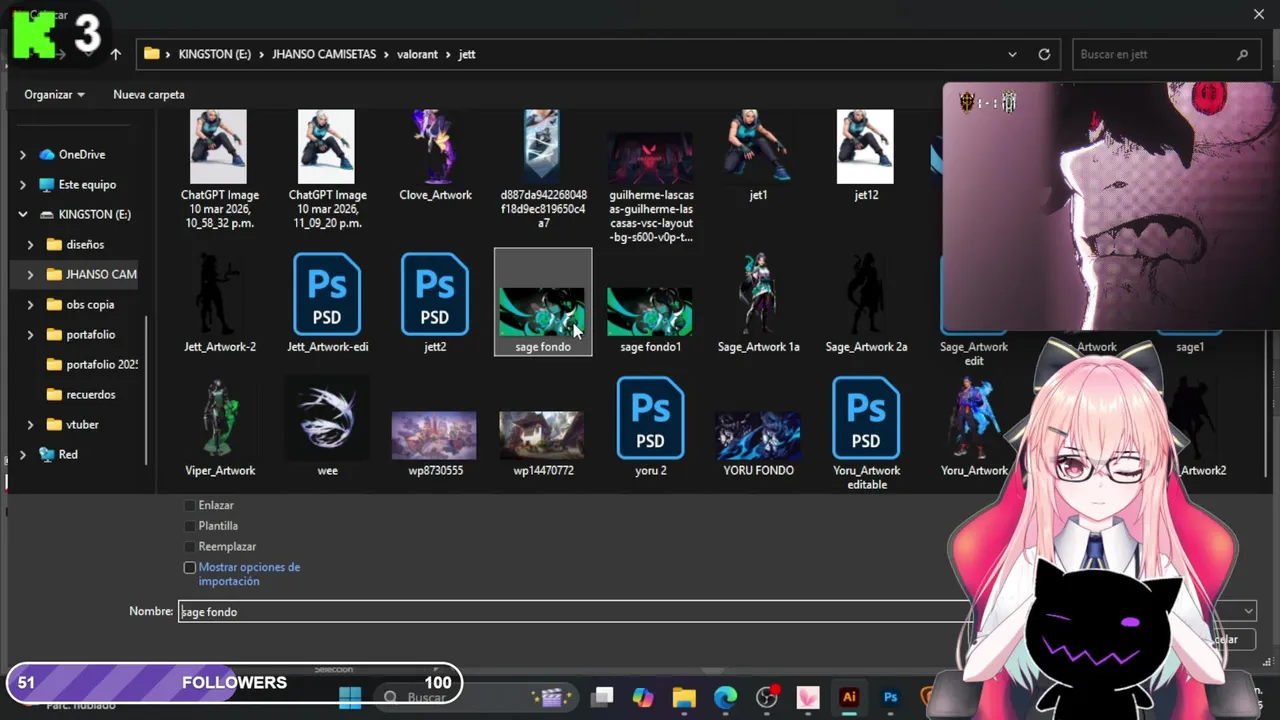Expand the obs copia folder node
The width and height of the screenshot is (1280, 720).
tap(30, 304)
